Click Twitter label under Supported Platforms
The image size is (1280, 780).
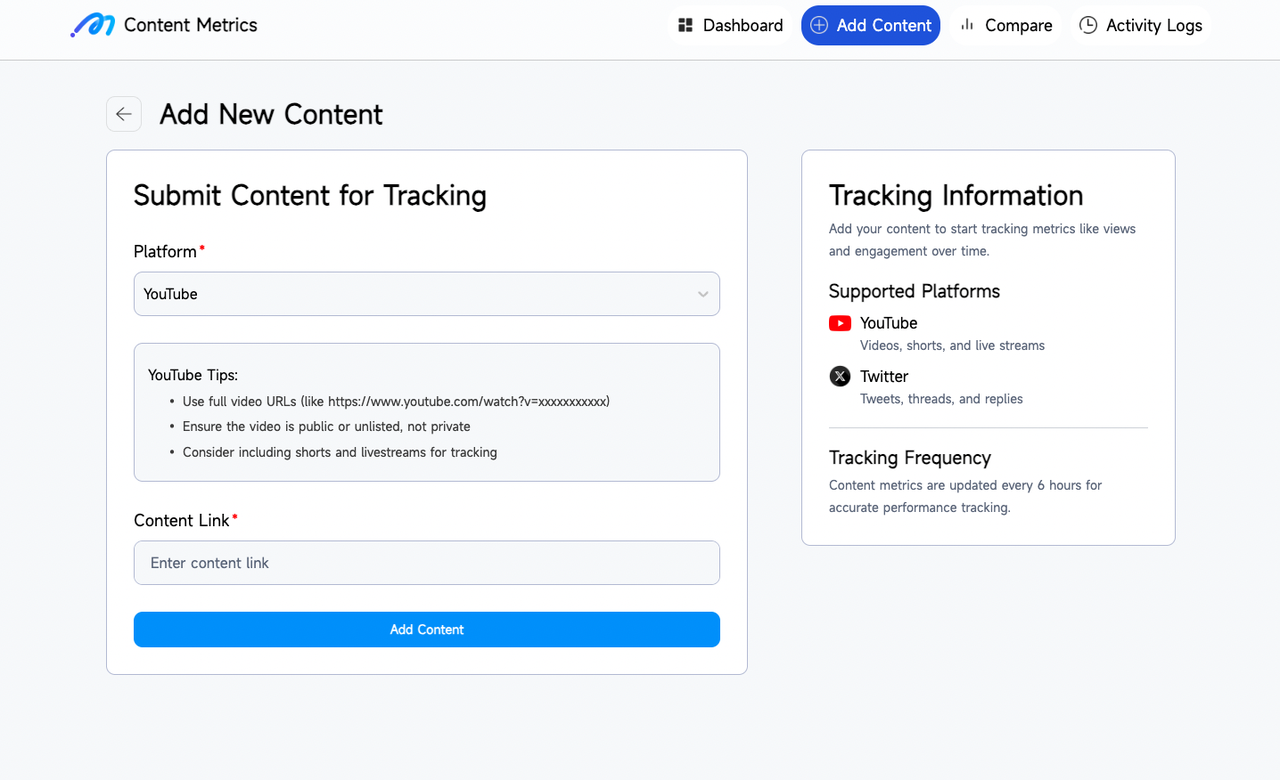884,376
